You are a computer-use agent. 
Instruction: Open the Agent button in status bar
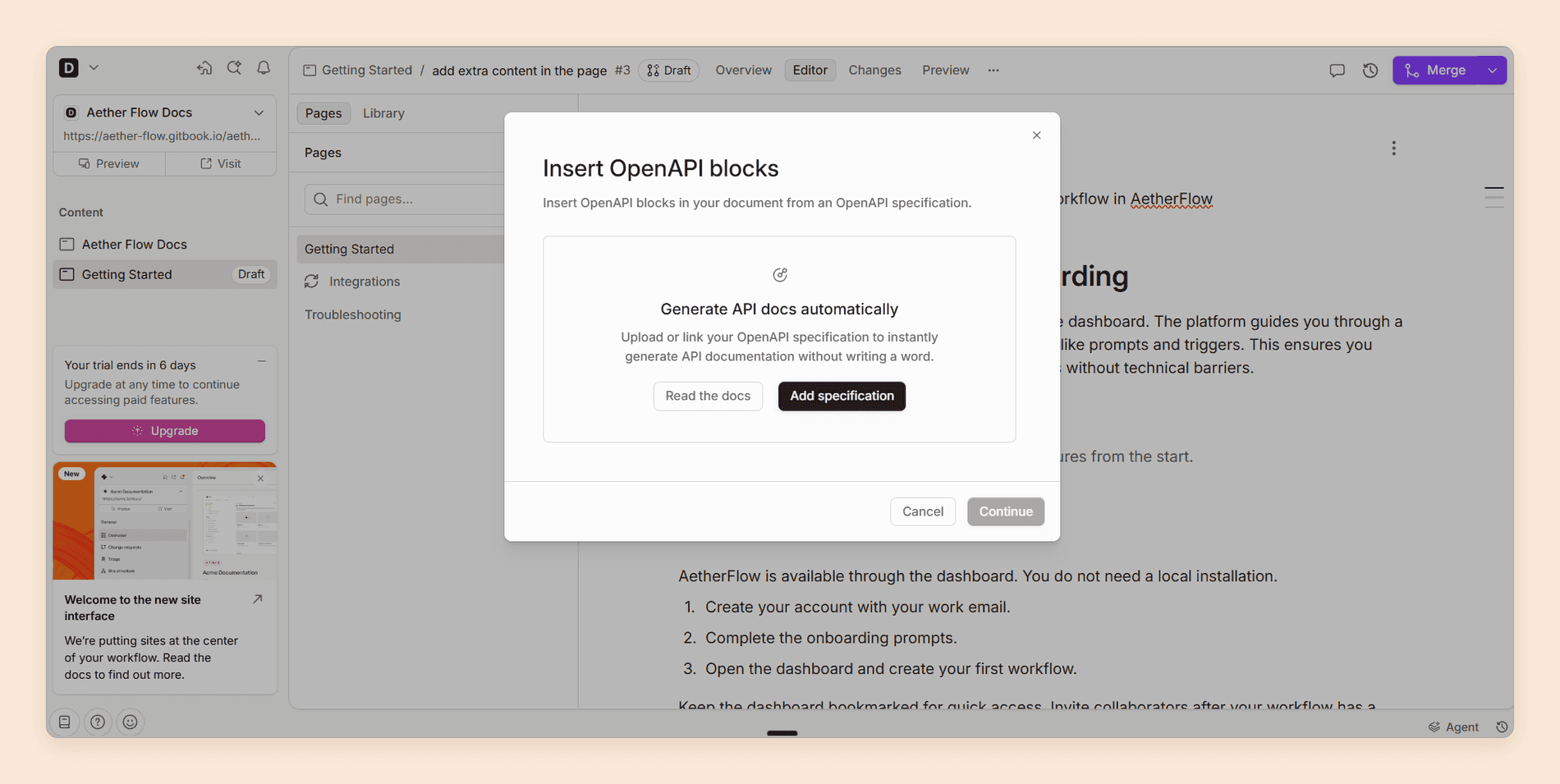[x=1453, y=727]
